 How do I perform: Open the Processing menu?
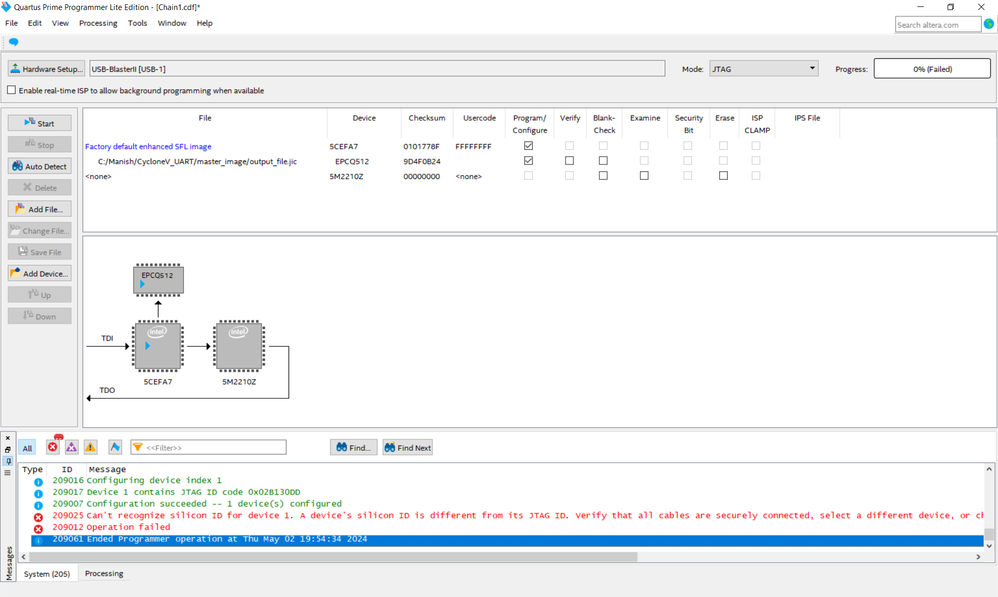point(98,23)
